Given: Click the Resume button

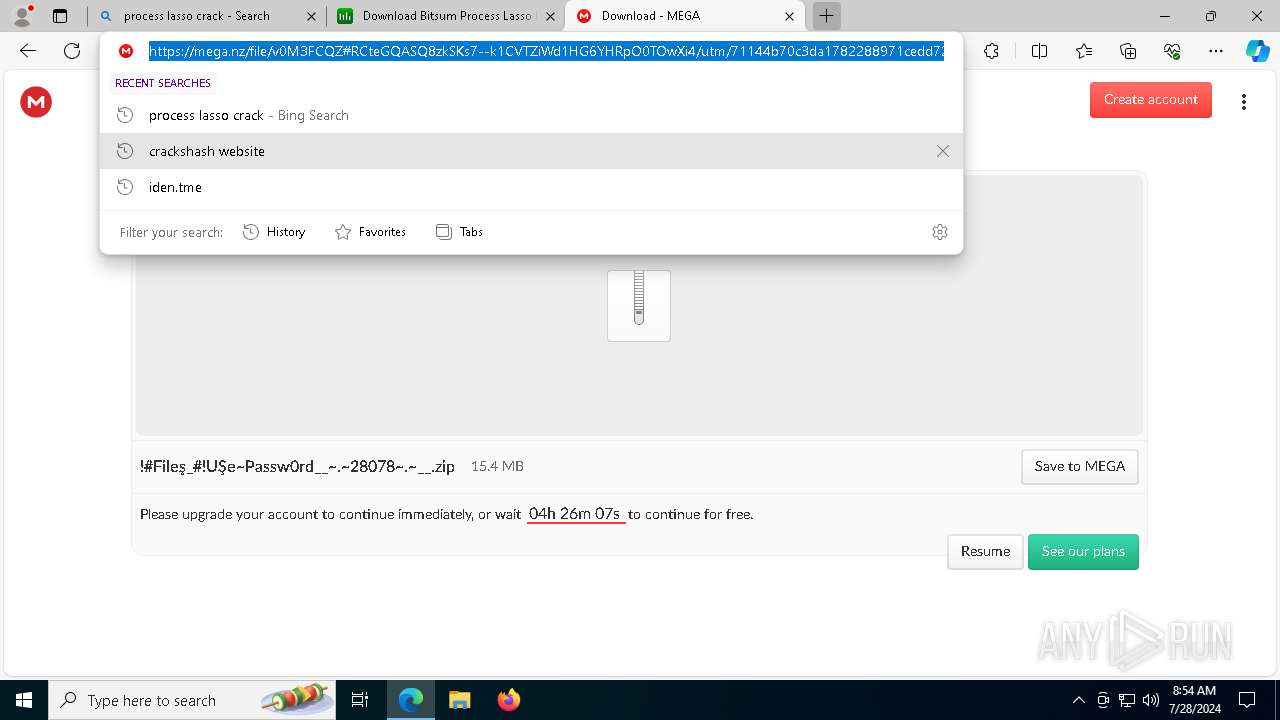Looking at the screenshot, I should pos(985,552).
